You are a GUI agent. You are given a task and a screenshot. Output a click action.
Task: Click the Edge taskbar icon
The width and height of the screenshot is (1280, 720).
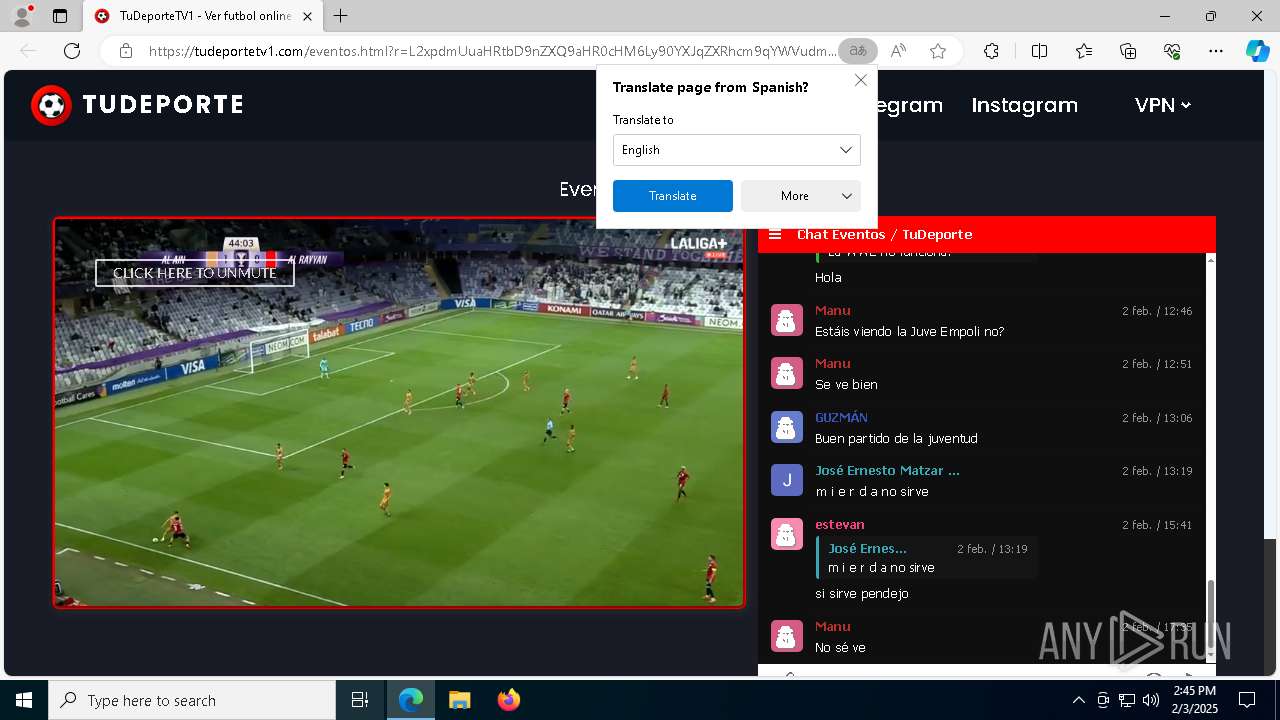point(411,700)
